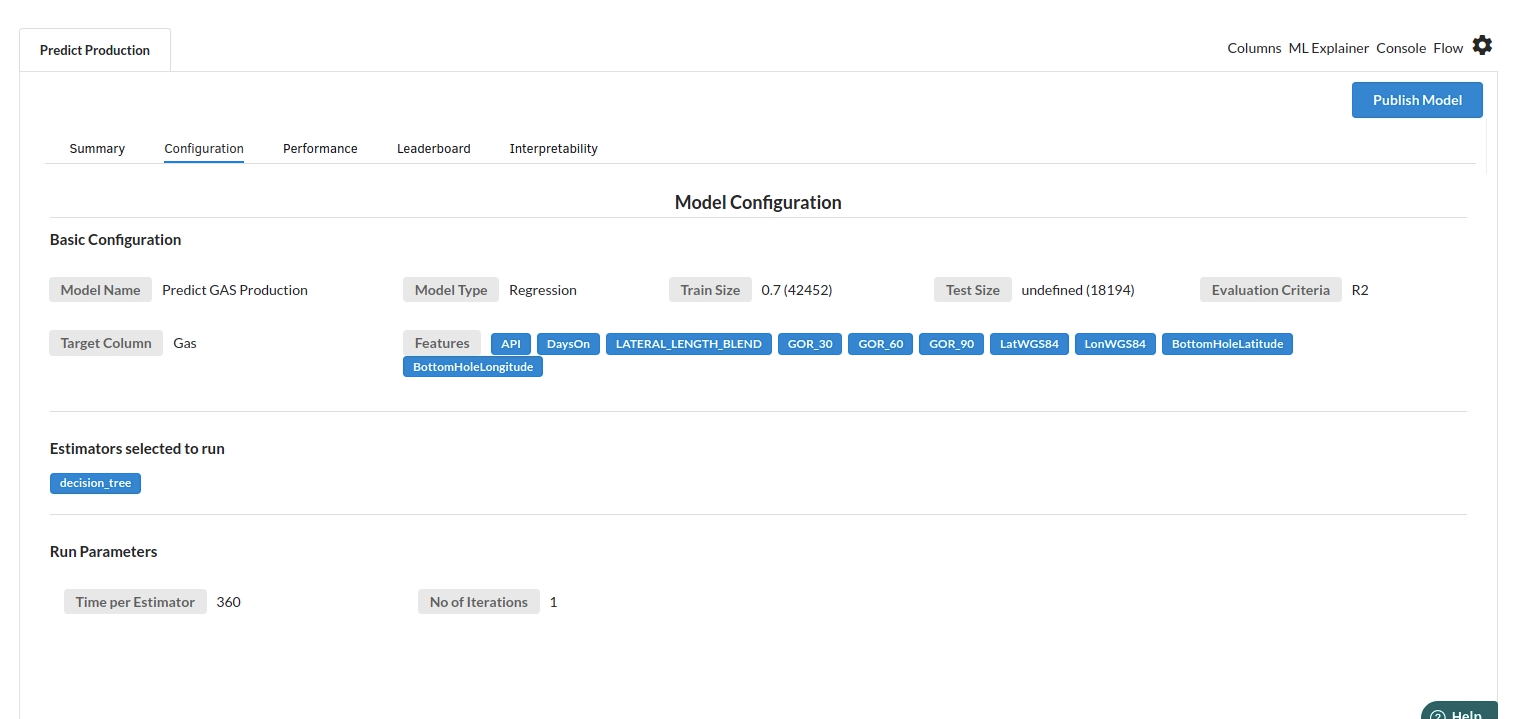Viewport: 1522px width, 719px height.
Task: Open ML Explainer
Action: 1328,48
